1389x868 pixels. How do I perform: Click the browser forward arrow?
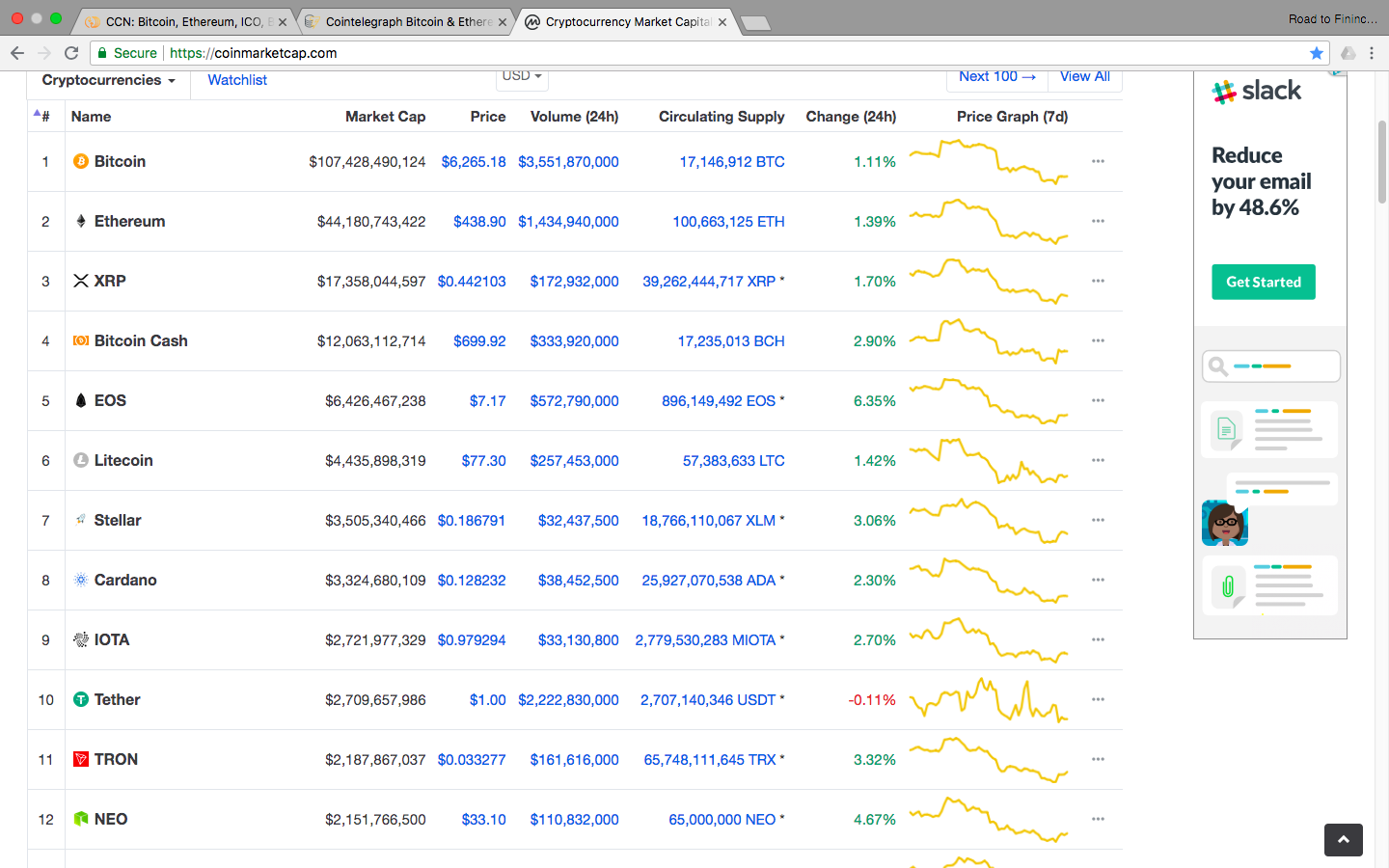tap(44, 53)
